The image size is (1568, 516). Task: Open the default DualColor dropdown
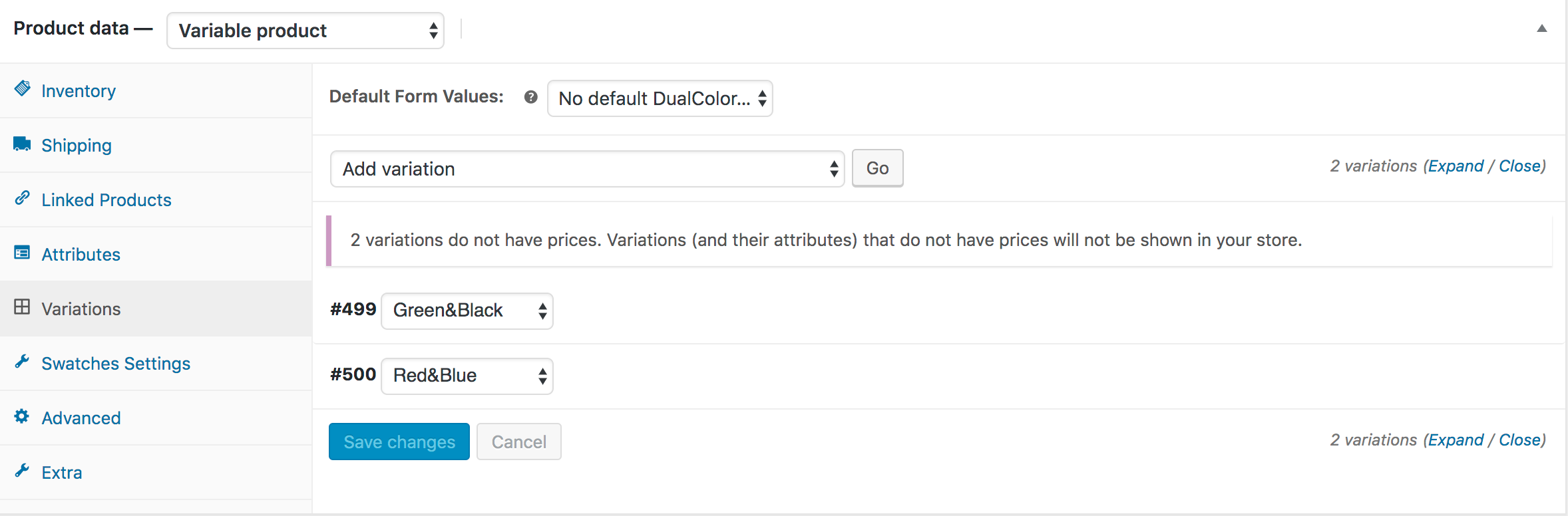coord(660,98)
